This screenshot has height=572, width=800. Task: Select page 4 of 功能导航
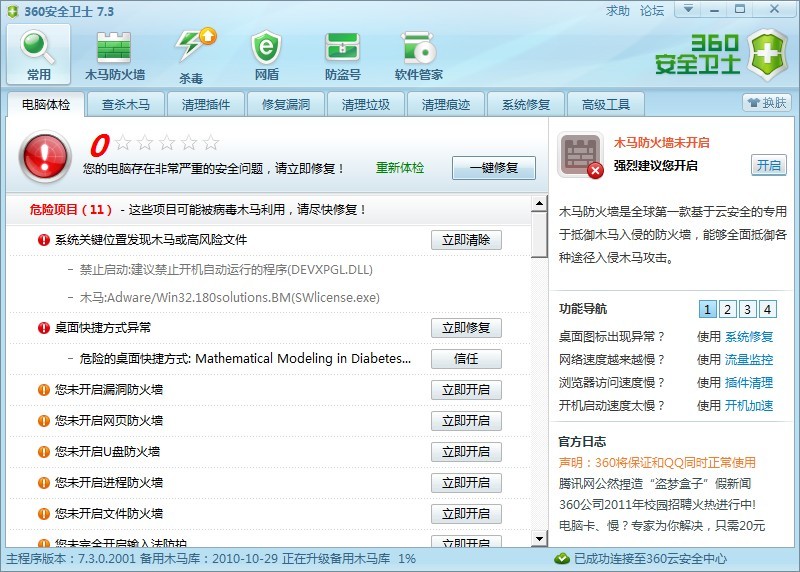click(767, 309)
